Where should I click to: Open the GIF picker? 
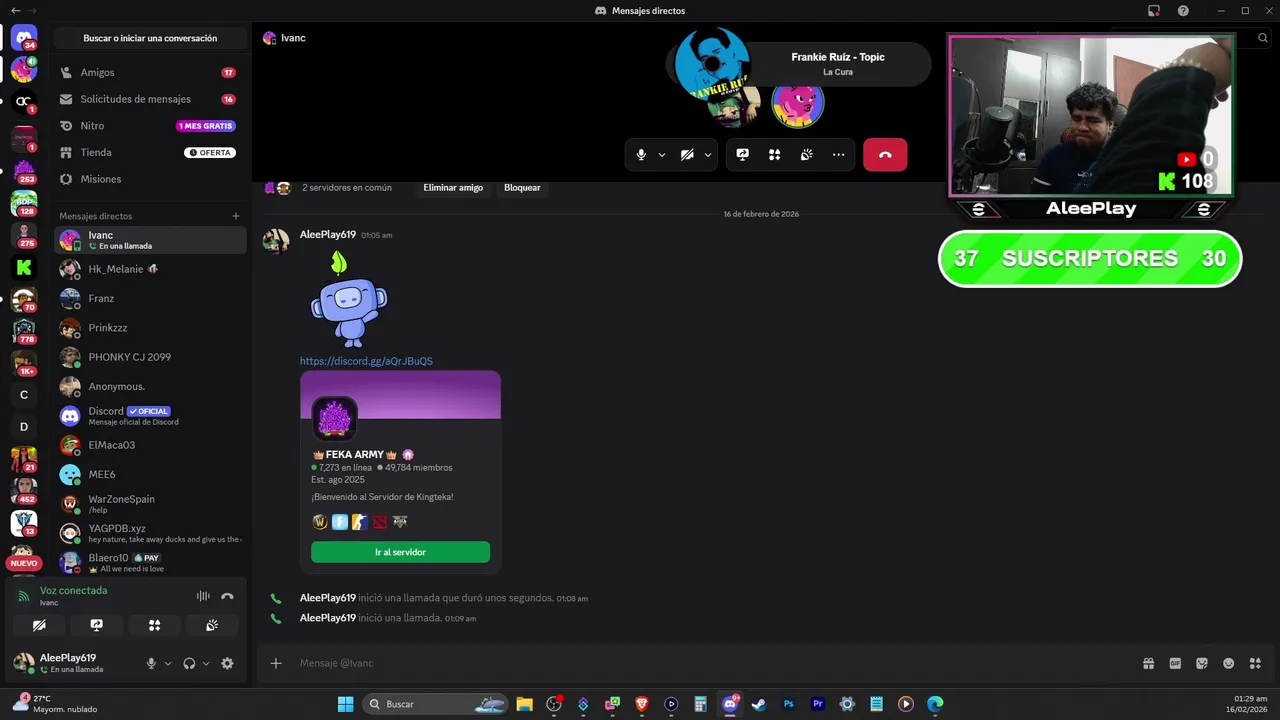(1175, 663)
